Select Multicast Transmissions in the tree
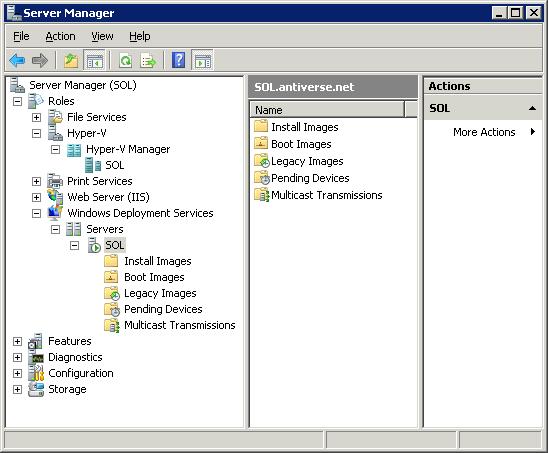 pyautogui.click(x=180, y=325)
